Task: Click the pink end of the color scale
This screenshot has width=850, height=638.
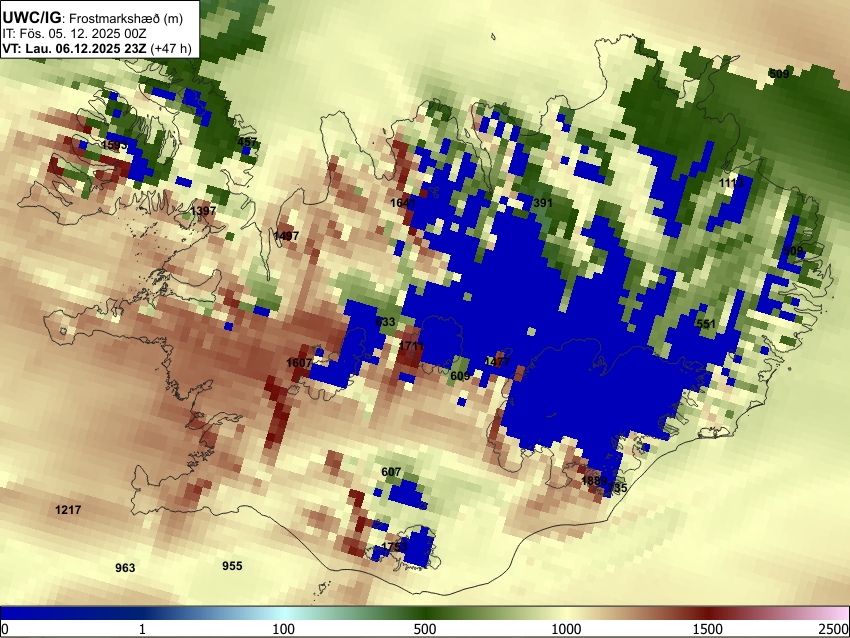Action: [x=839, y=613]
